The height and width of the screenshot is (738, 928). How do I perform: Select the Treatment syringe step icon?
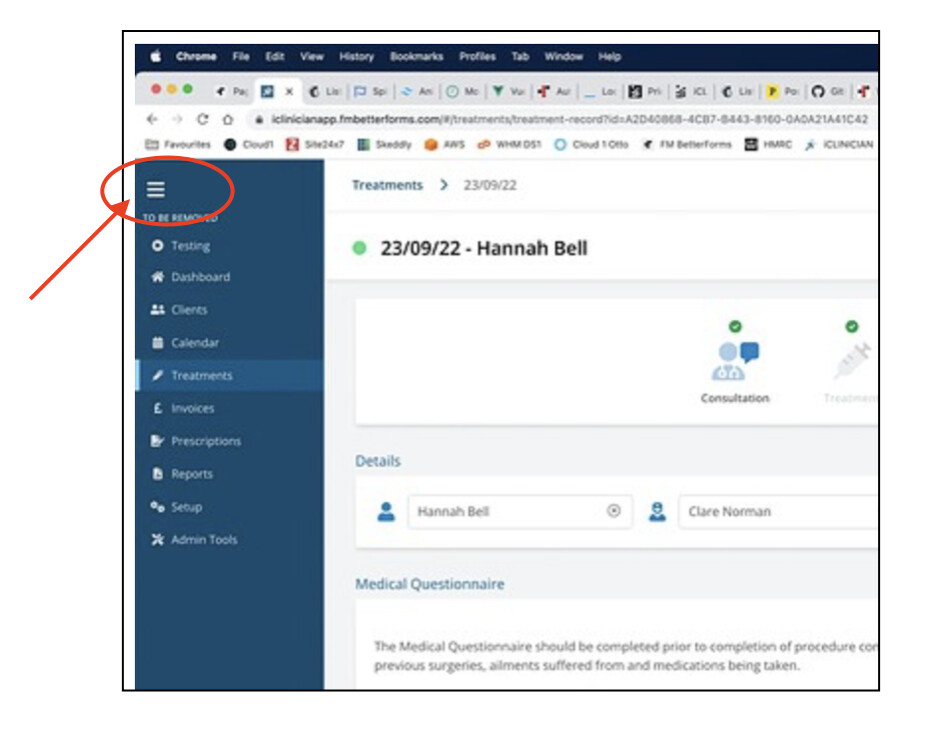pos(851,361)
